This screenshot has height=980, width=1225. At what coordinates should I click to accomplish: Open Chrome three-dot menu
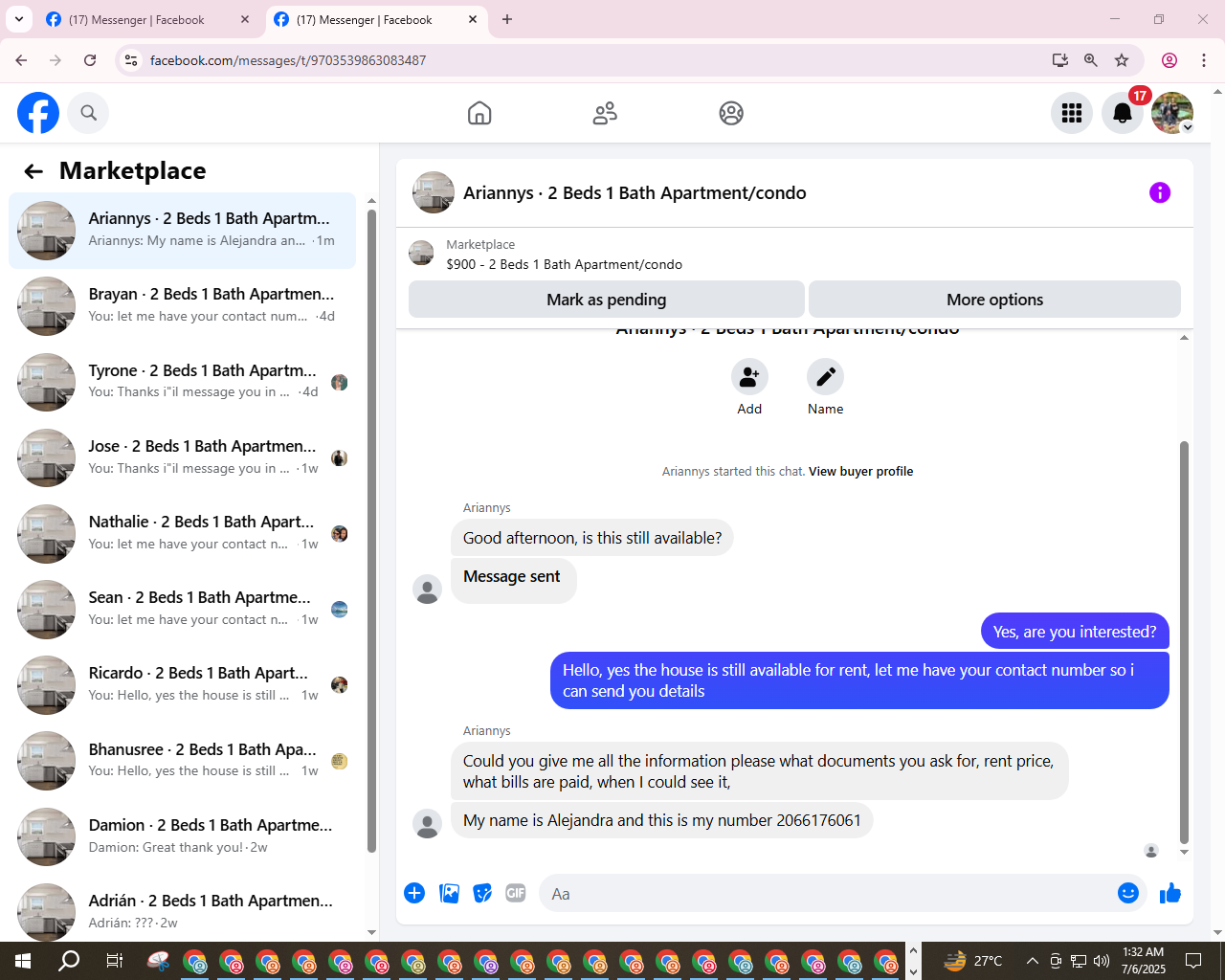click(1204, 60)
